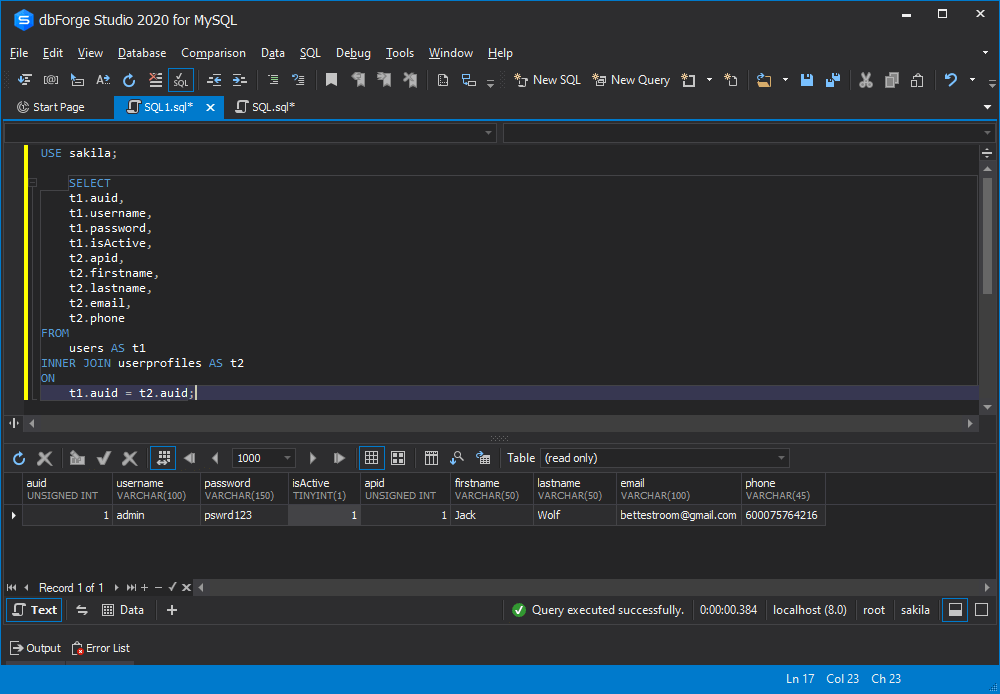The height and width of the screenshot is (694, 1000).
Task: Open the page size 1000 dropdown
Action: point(287,458)
